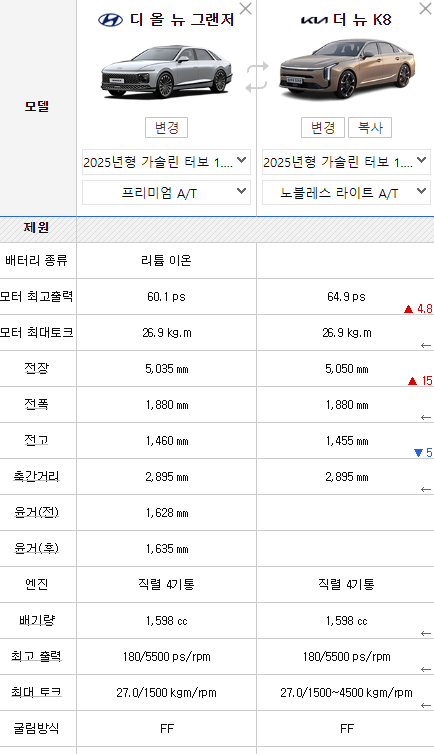Screen dimensions: 434x754
Task: Open the 그랜저 2025년형 model-year dropdown
Action: [x=166, y=162]
